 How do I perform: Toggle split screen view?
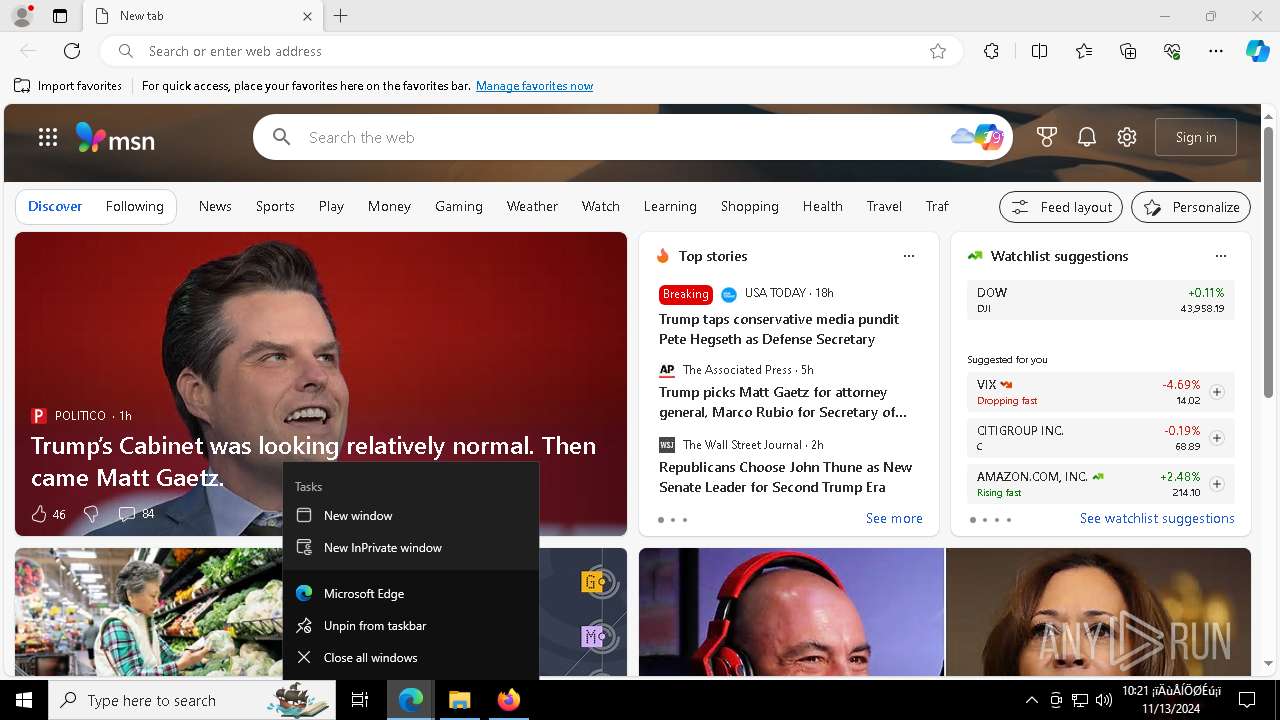click(1039, 51)
